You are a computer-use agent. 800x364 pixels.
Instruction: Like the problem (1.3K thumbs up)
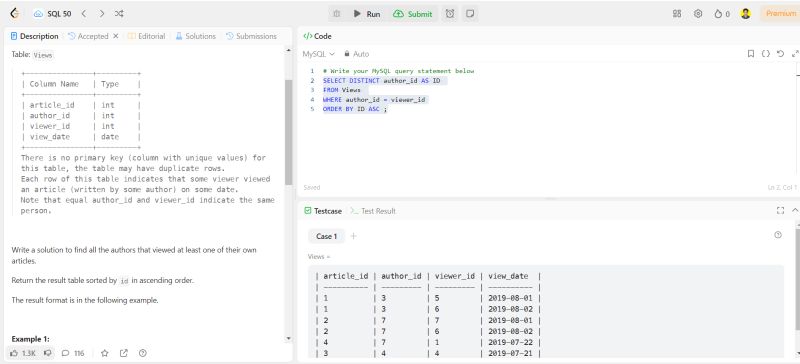[22, 353]
